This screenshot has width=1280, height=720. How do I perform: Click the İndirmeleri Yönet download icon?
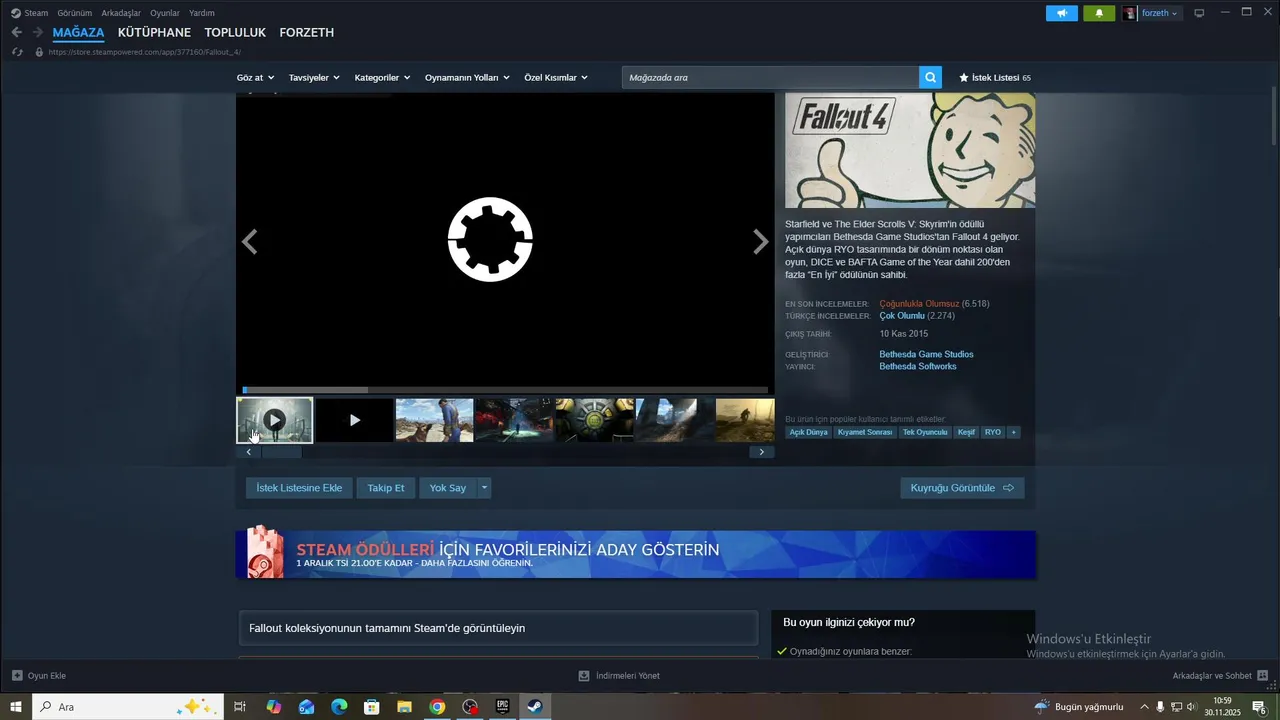tap(584, 675)
